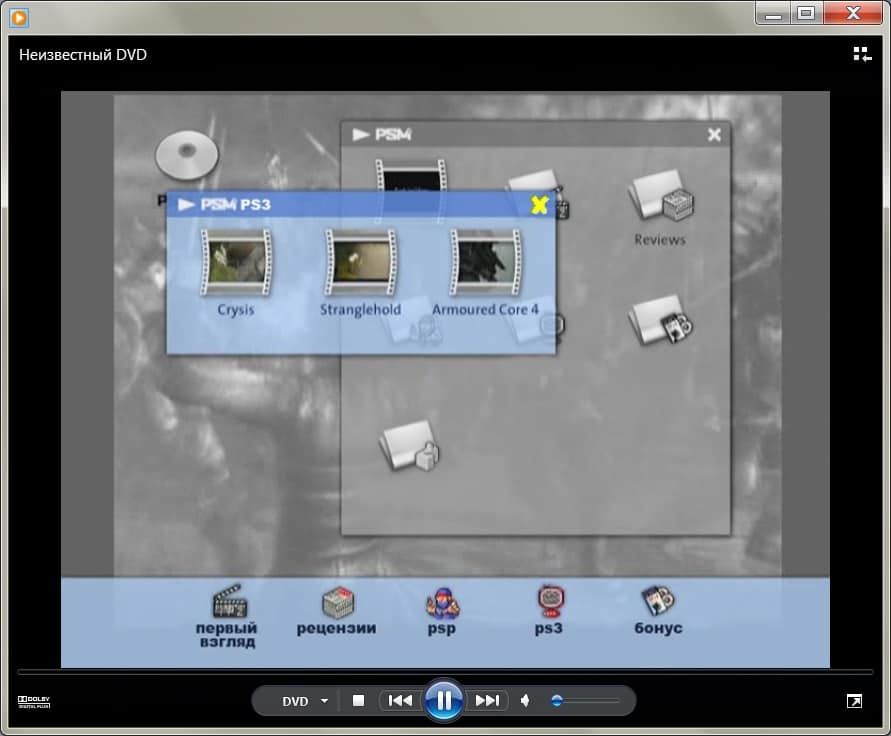This screenshot has width=891, height=736.
Task: Mute the volume speaker icon
Action: pyautogui.click(x=526, y=701)
